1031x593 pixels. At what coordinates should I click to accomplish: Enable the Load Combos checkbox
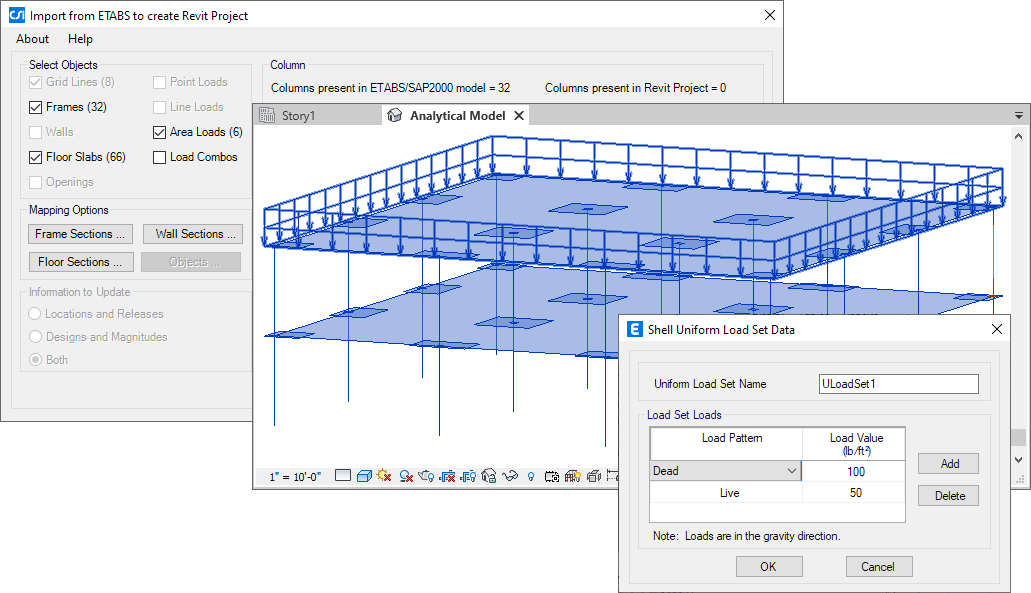click(159, 157)
